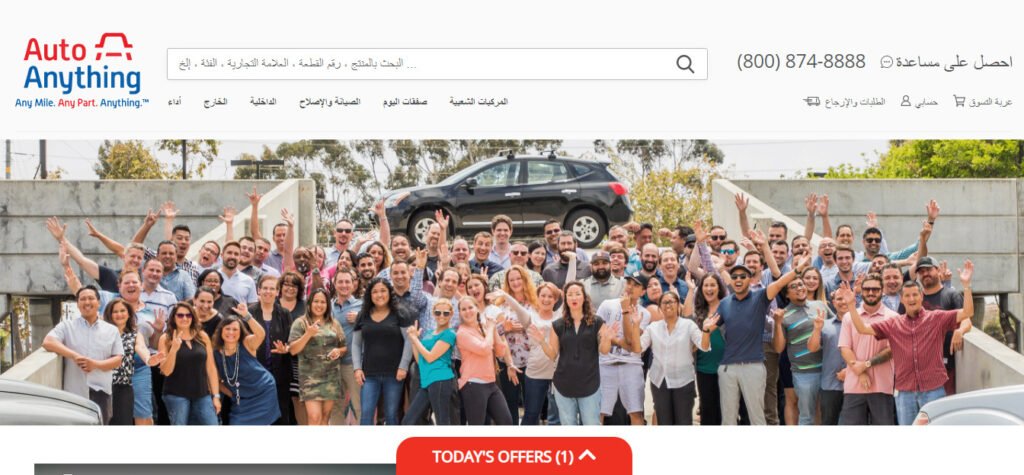Open the الطلبات والإرجاع link
Image resolution: width=1024 pixels, height=475 pixels.
855,102
